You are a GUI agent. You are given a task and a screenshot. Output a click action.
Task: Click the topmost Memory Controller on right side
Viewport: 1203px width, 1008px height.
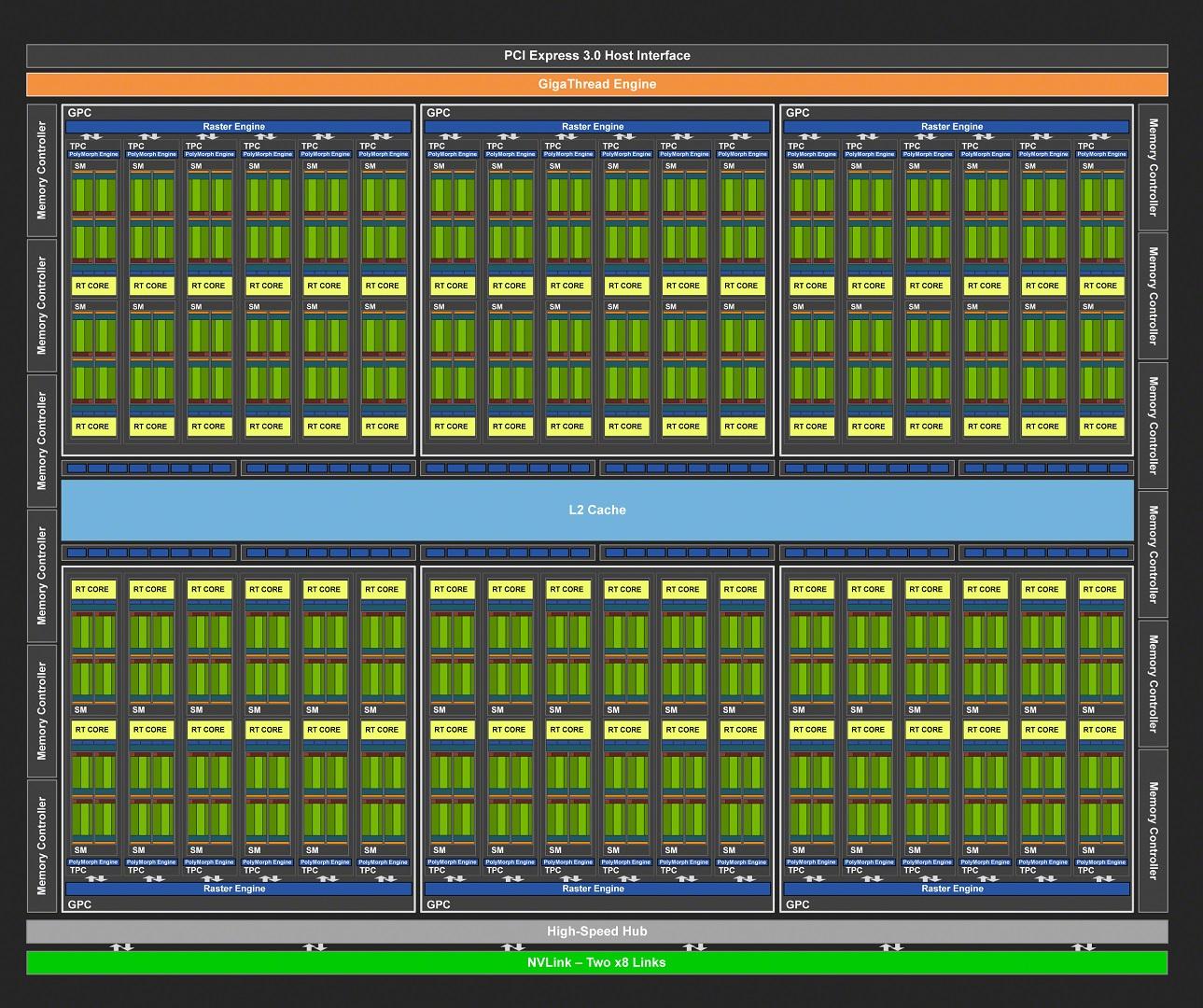pos(1153,167)
